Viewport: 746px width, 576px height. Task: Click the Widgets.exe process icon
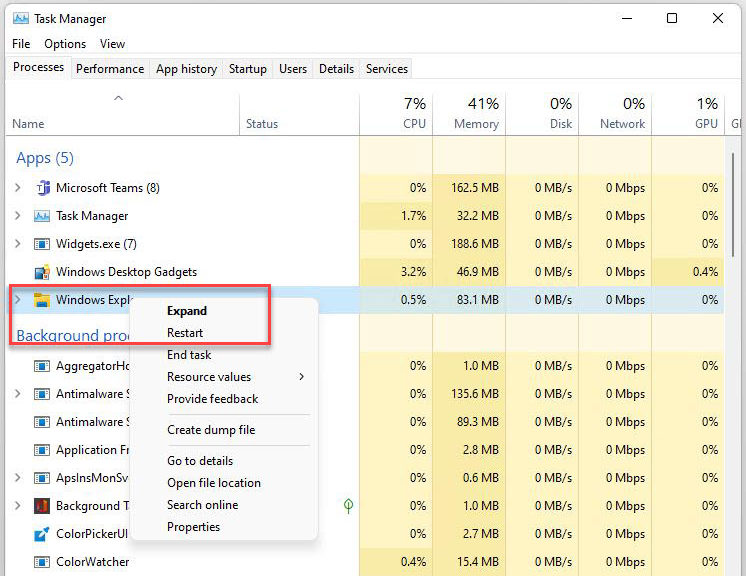(42, 244)
